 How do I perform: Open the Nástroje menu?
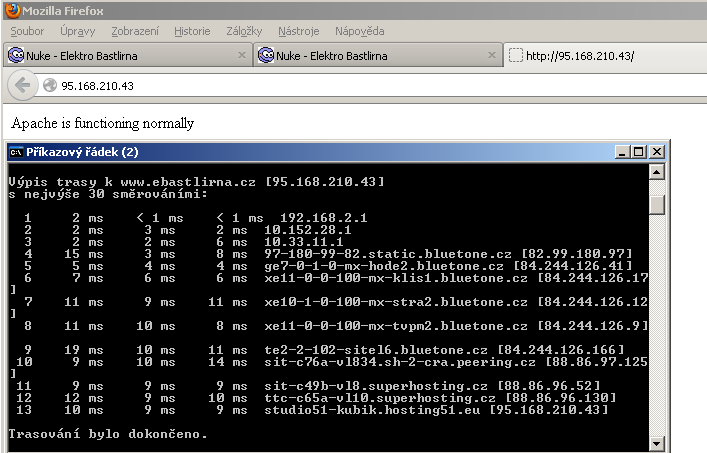pos(301,31)
